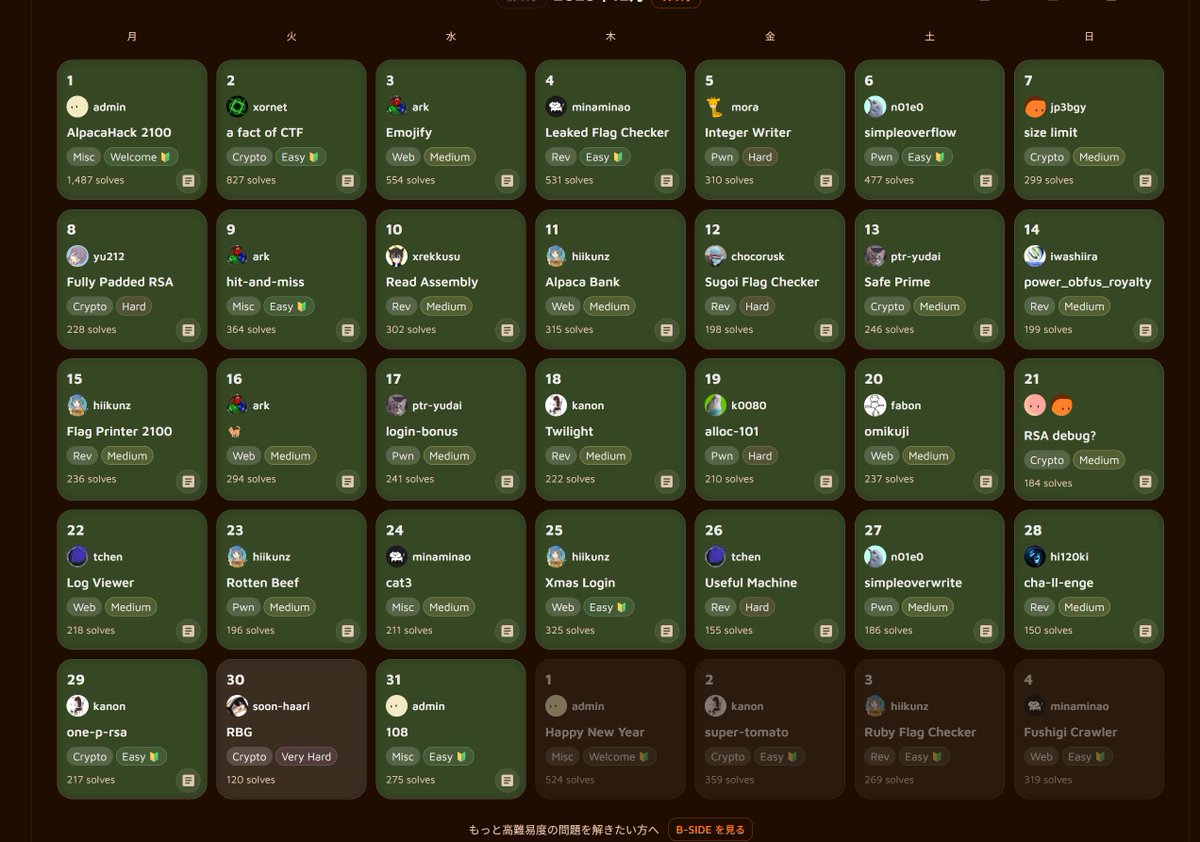Open the writeup icon on AlpacaHack 2100 card
This screenshot has height=842, width=1200.
point(188,181)
